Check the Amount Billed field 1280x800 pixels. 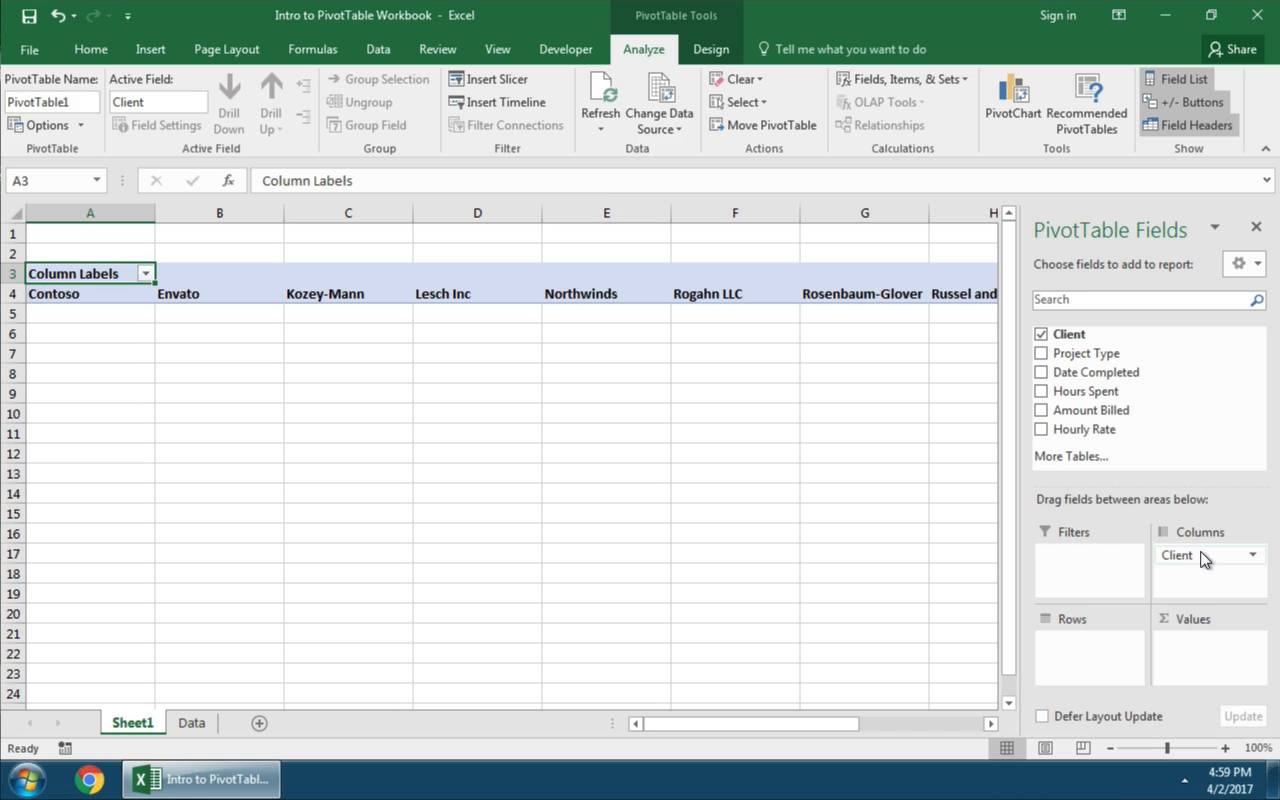(1041, 410)
